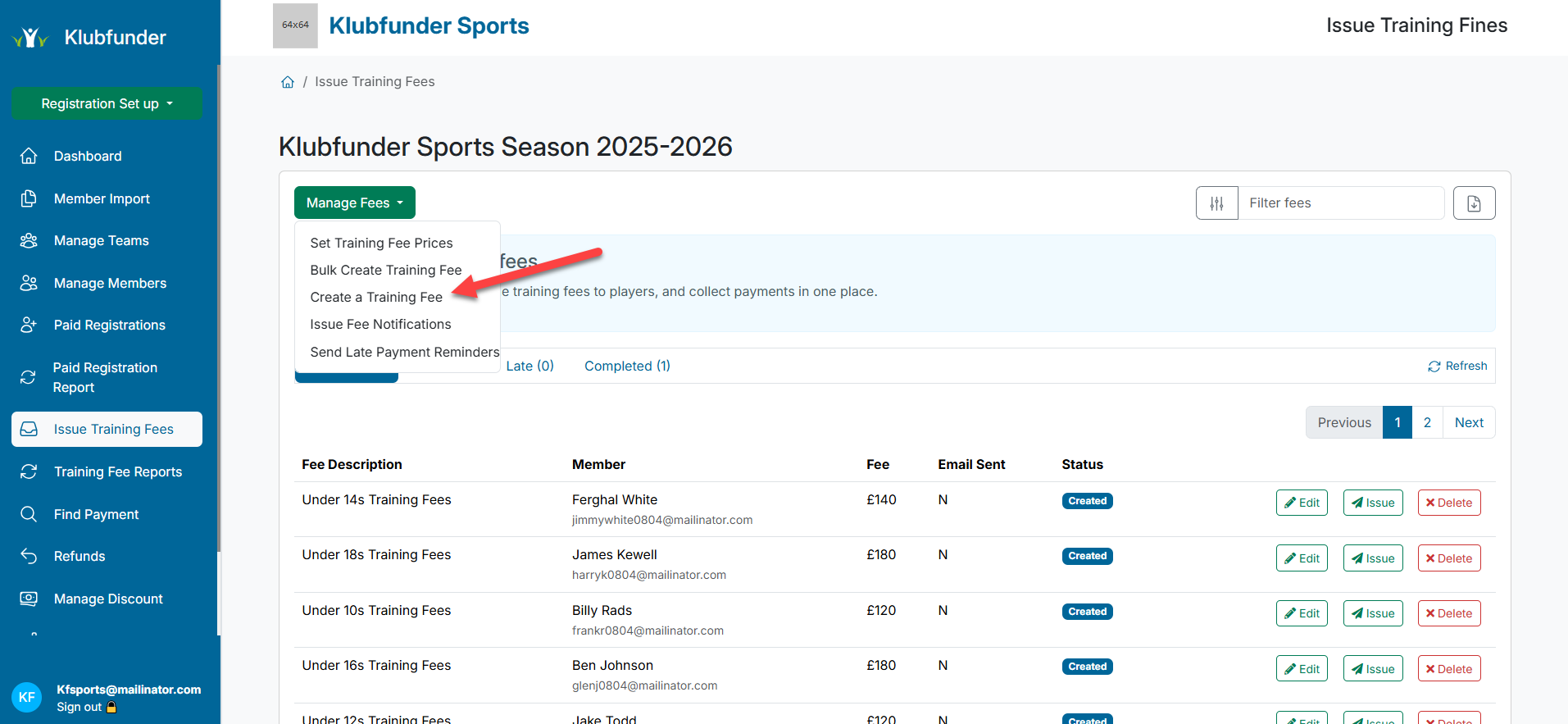Choose Bulk Create Training Fee
Image resolution: width=1568 pixels, height=724 pixels.
385,270
